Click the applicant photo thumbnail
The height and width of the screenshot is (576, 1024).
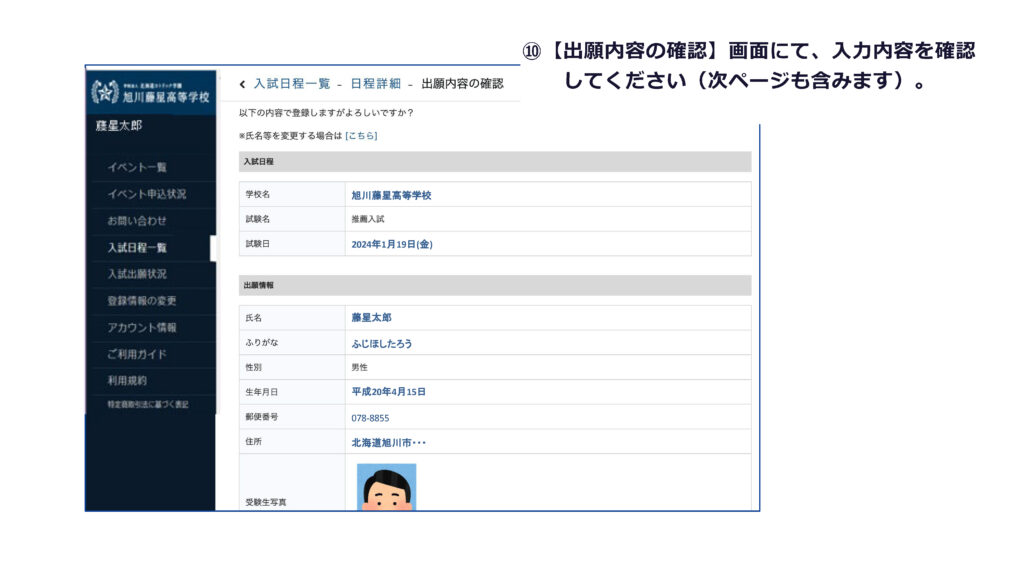[386, 488]
